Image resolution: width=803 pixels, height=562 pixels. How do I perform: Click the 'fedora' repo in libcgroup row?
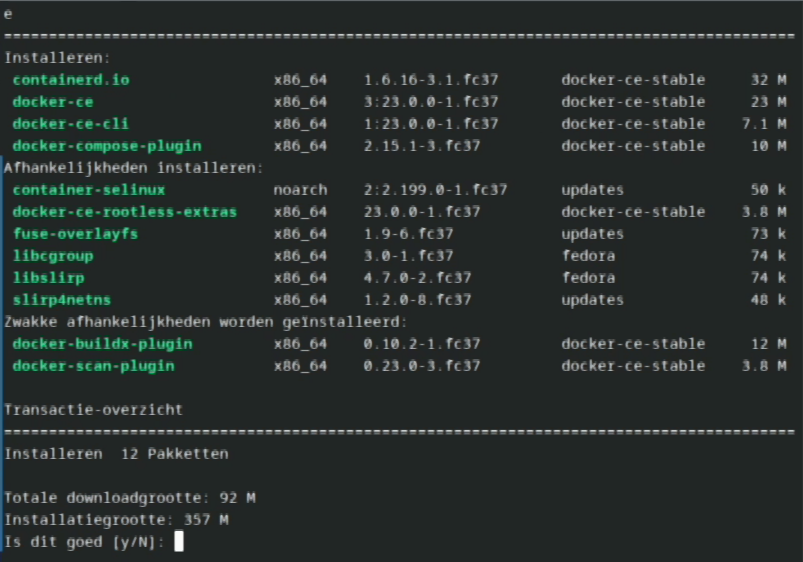tap(588, 256)
